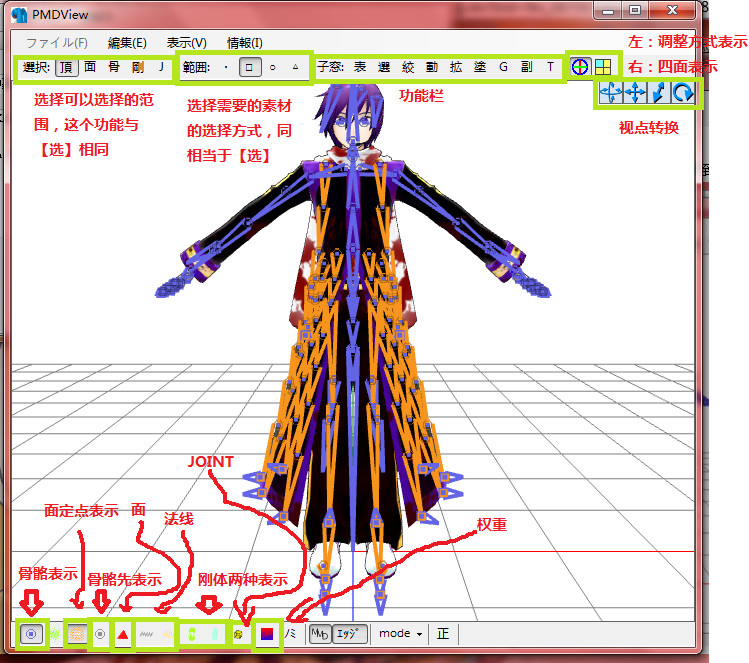The image size is (749, 663).
Task: Open the 動 move sub-window
Action: [x=432, y=67]
